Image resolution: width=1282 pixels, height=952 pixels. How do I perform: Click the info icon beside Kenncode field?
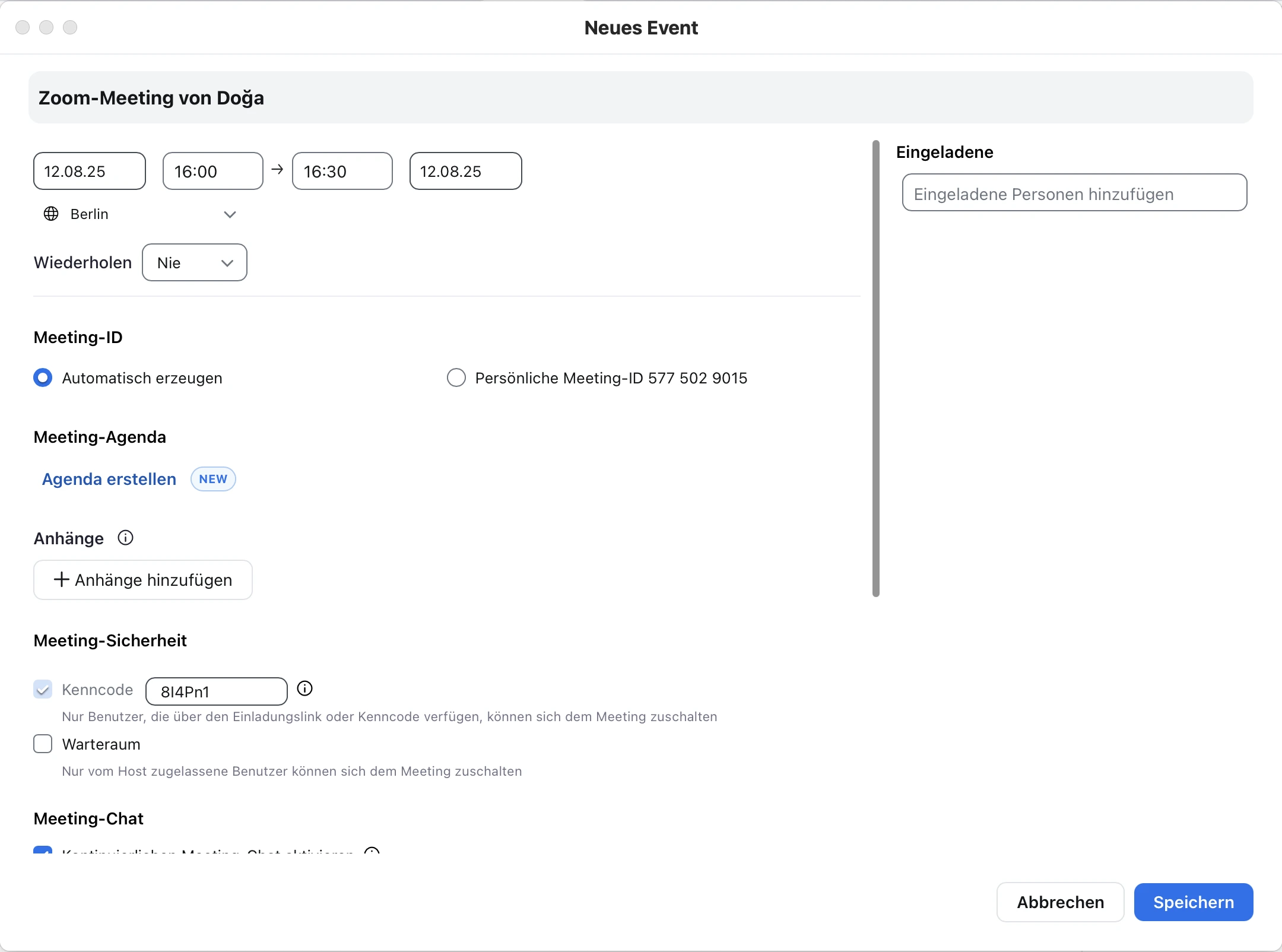tap(304, 688)
